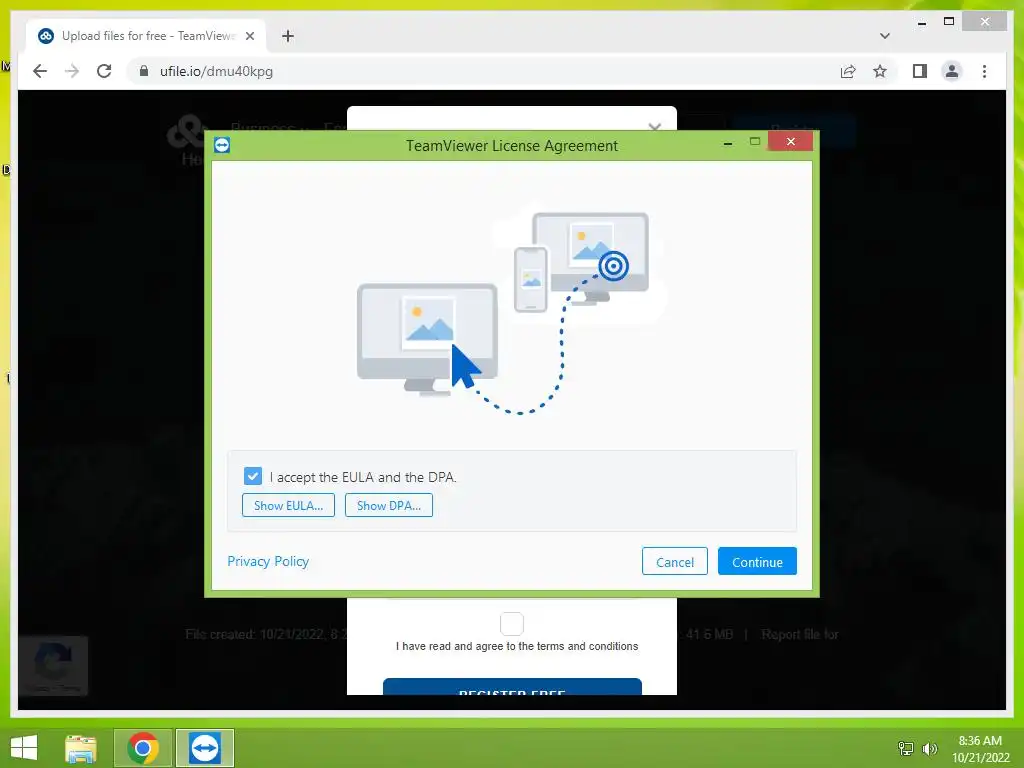Open Chrome side panel
1024x768 pixels.
(x=920, y=71)
